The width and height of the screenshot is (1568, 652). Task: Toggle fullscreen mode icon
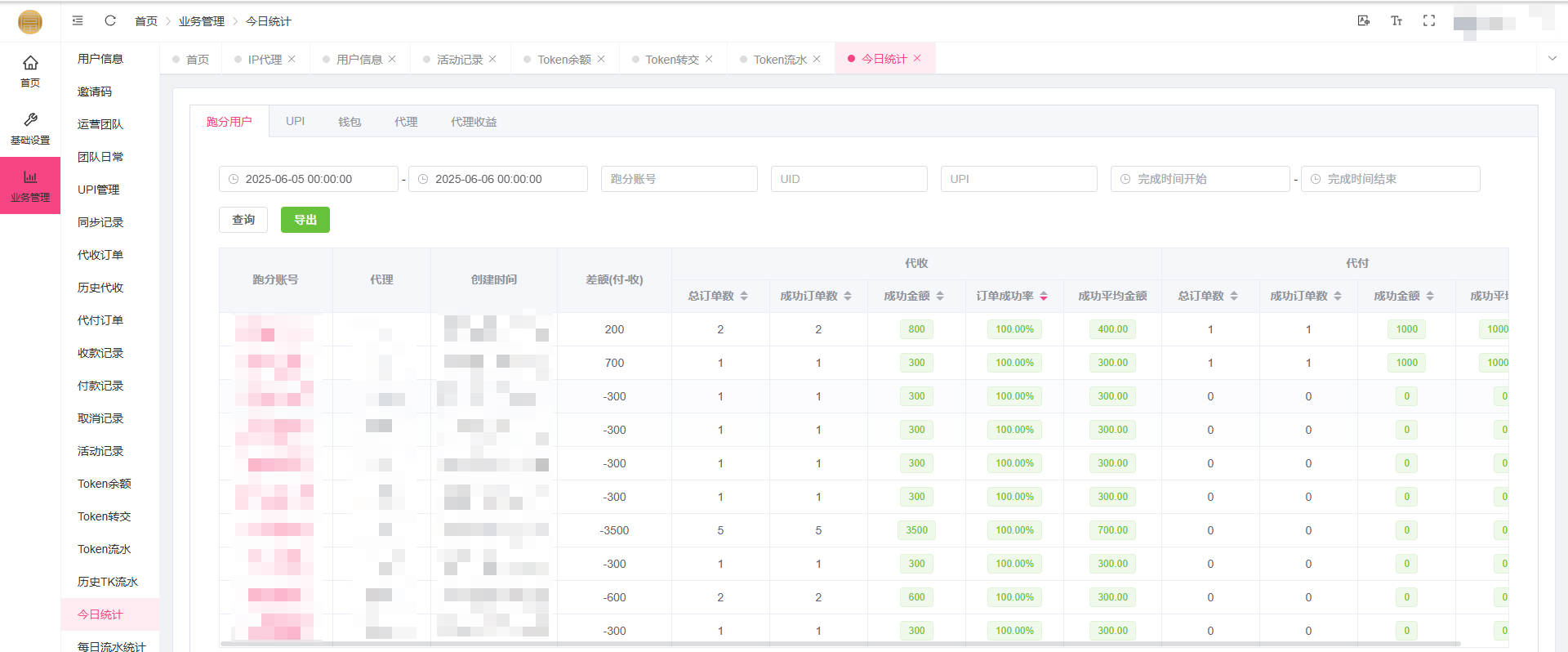point(1429,20)
